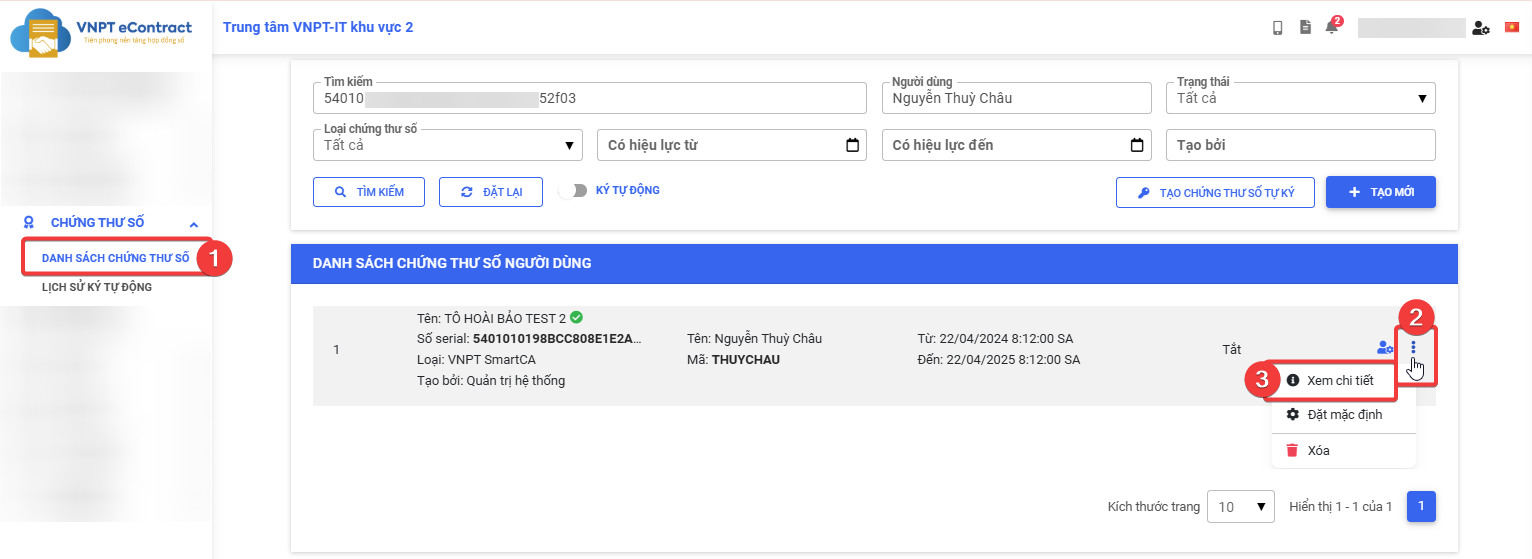
Task: Open calendar picker for Có hiệu lực từ
Action: [x=852, y=145]
